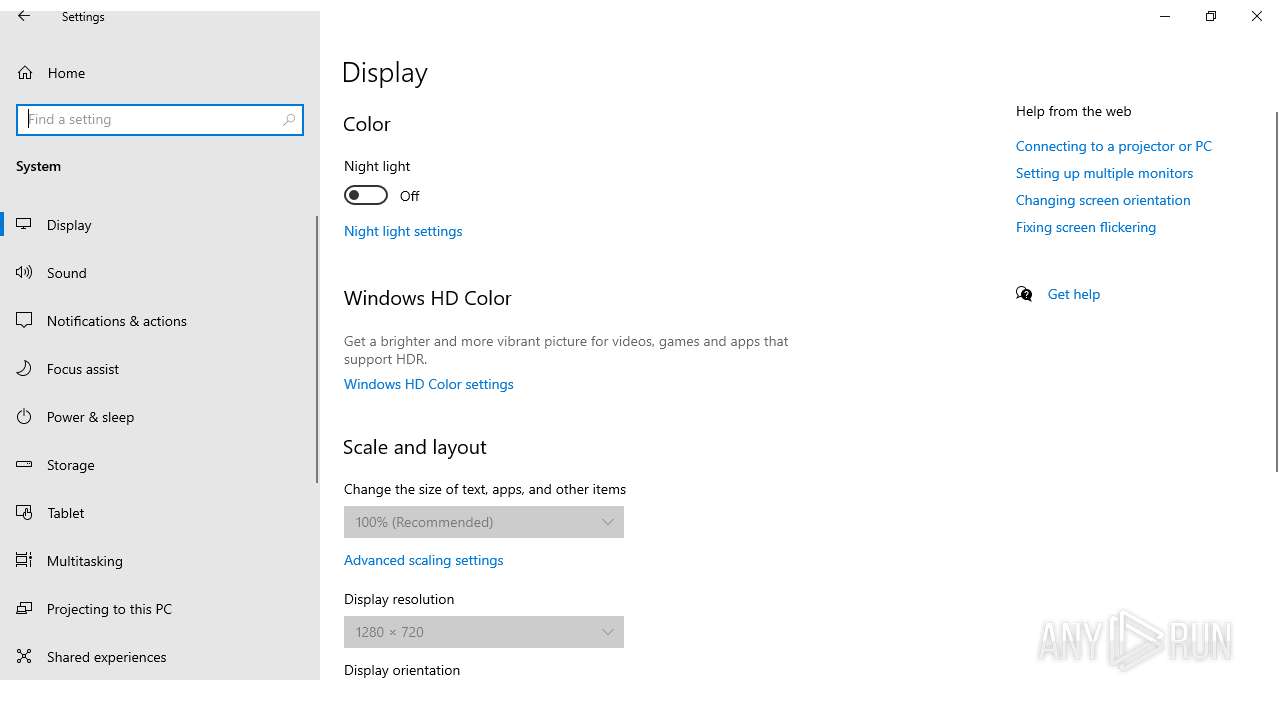Open Connecting to a projector or PC help

coord(1114,146)
